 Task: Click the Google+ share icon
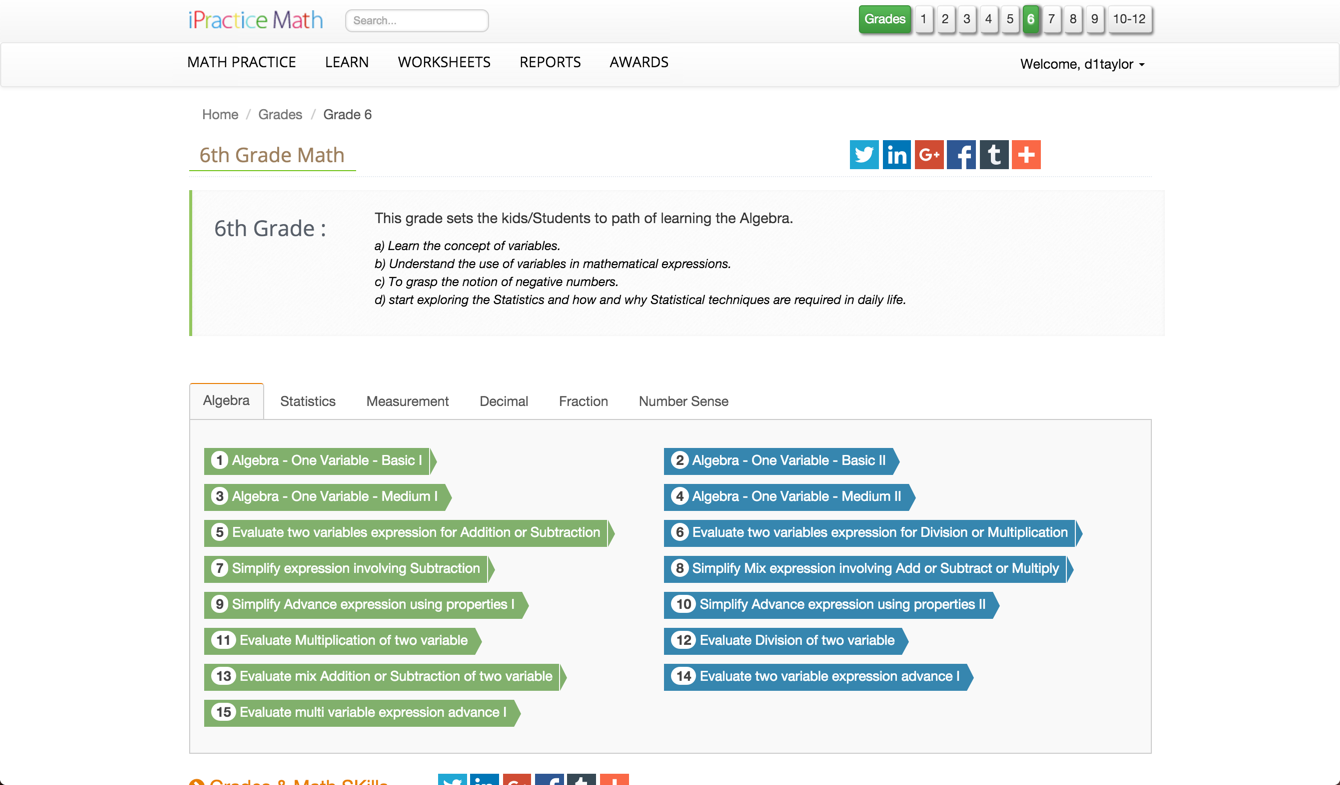929,155
